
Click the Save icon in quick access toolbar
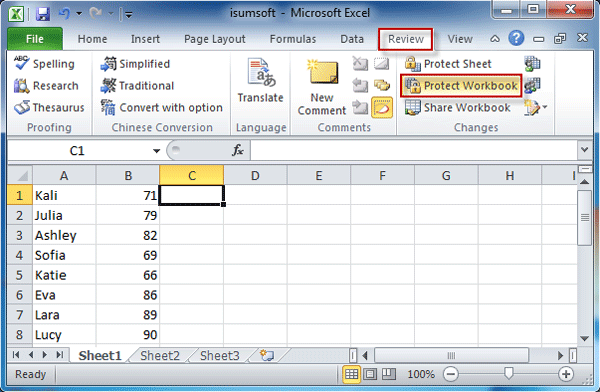(43, 14)
